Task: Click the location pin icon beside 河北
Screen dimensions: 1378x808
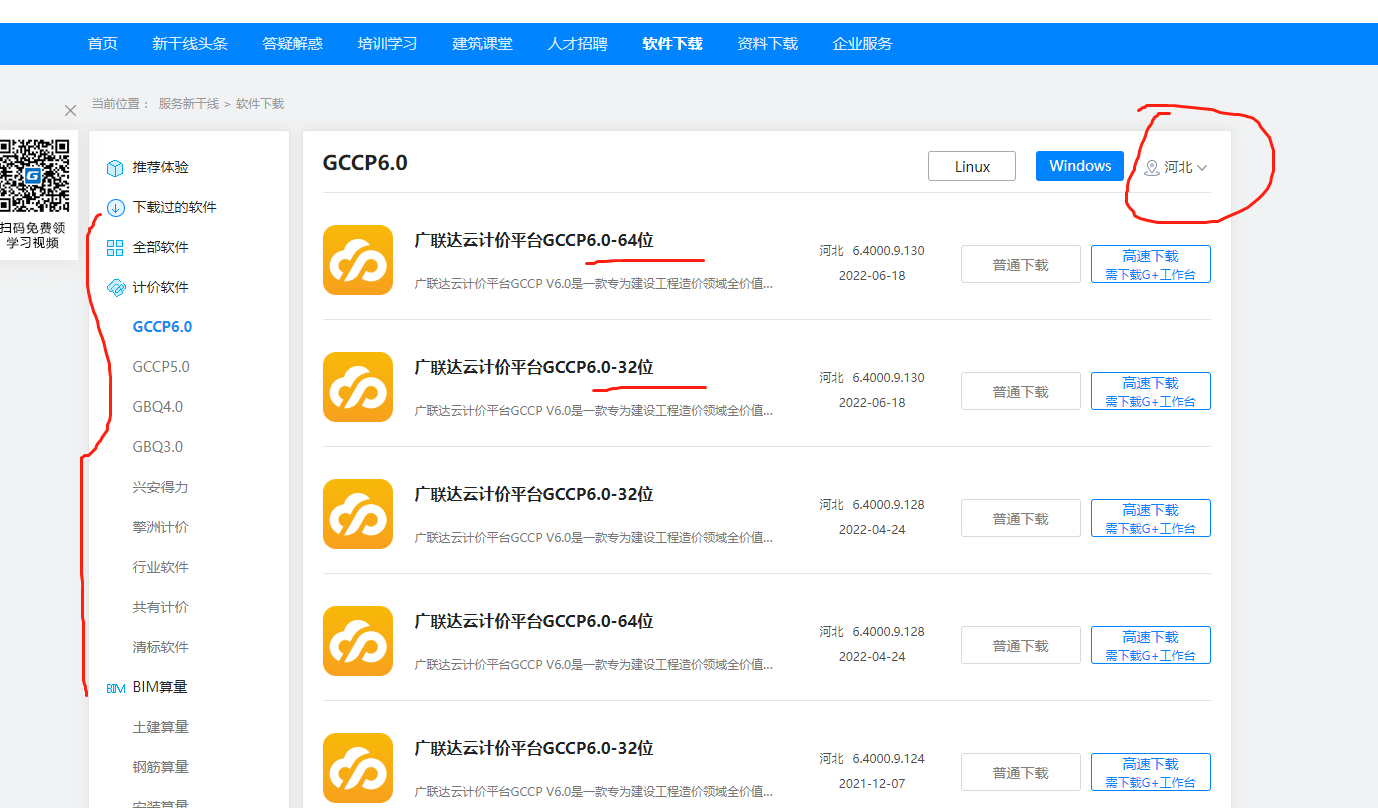Action: (1152, 168)
